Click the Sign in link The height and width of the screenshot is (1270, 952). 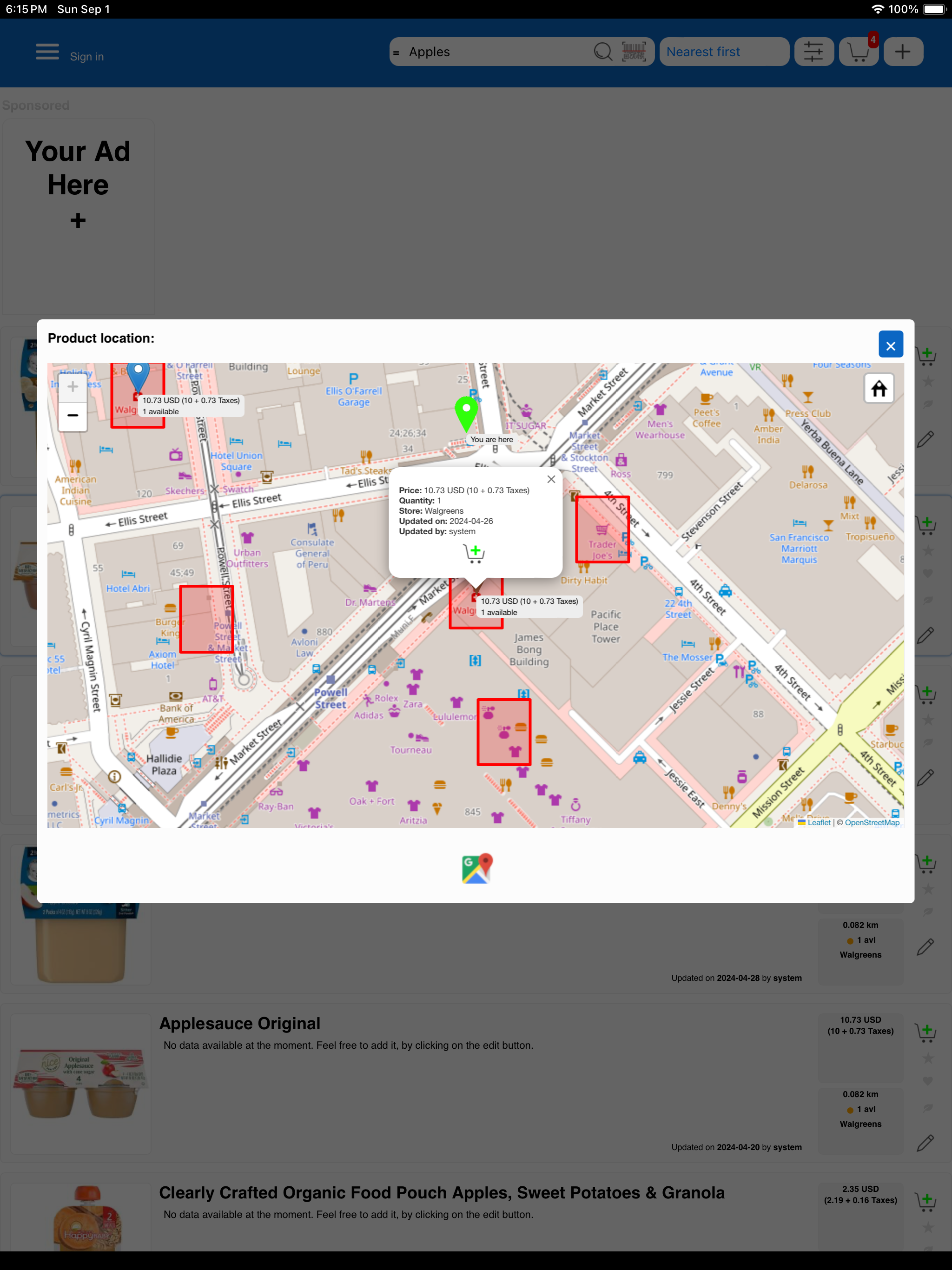click(87, 56)
